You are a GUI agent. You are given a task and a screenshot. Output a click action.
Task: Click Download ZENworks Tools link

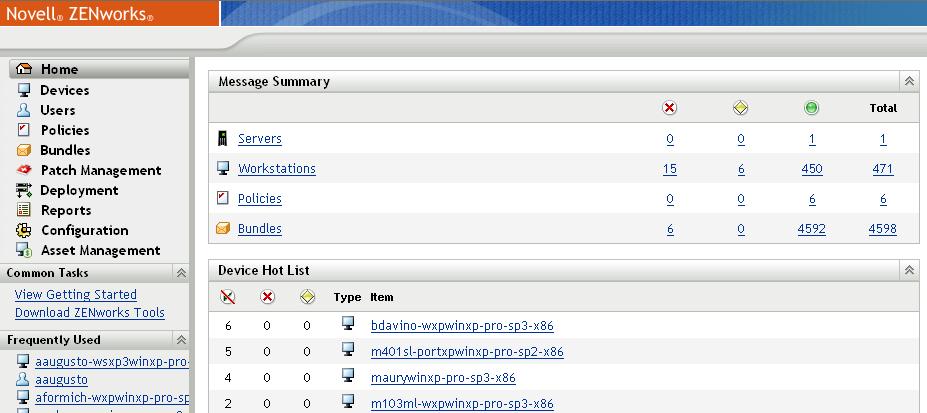90,313
